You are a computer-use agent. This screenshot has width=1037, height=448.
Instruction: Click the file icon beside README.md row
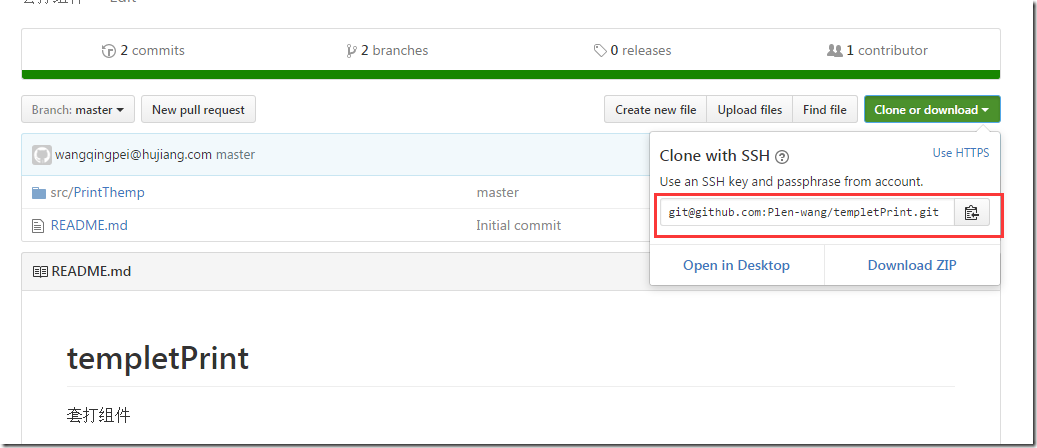pyautogui.click(x=38, y=226)
